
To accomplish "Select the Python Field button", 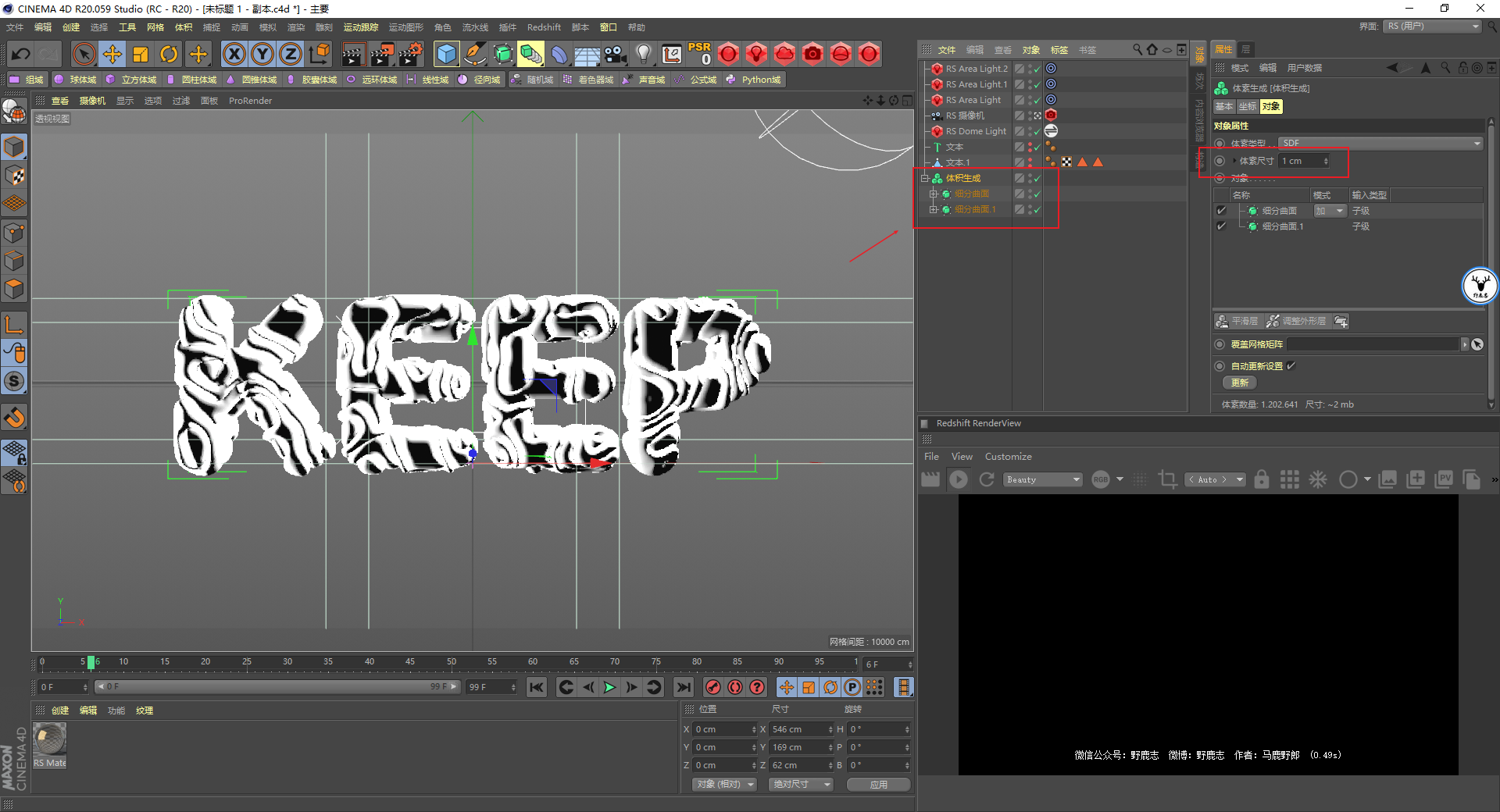I will point(753,80).
